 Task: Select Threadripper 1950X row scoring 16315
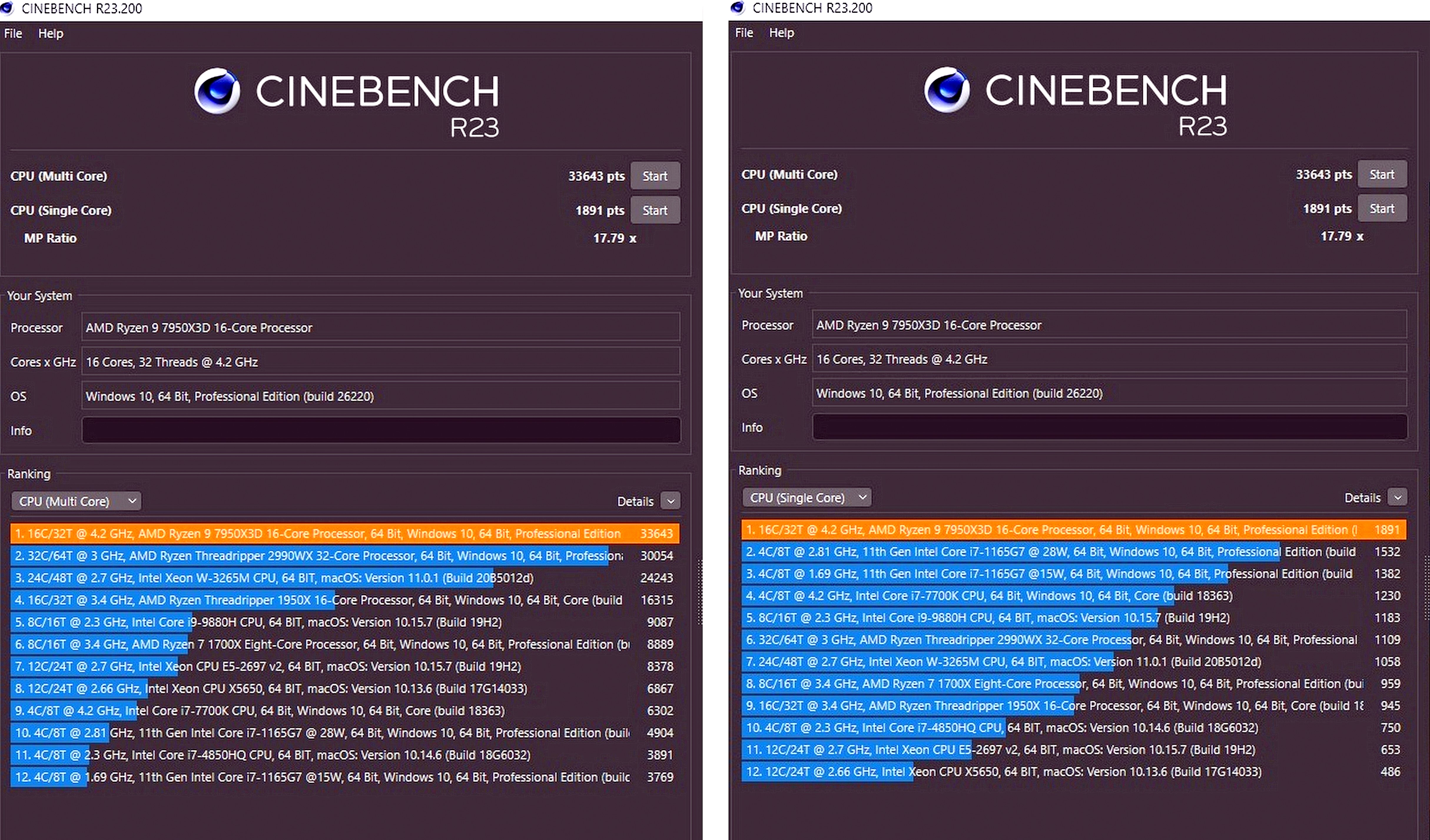[344, 600]
